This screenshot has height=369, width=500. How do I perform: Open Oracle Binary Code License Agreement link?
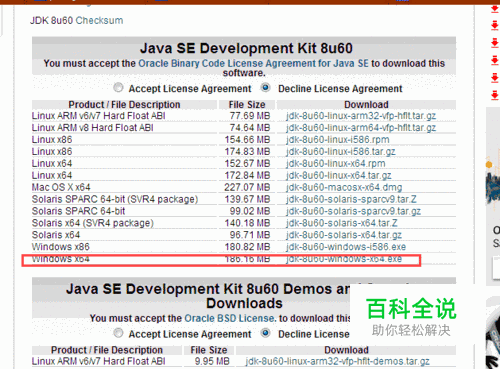(x=253, y=63)
